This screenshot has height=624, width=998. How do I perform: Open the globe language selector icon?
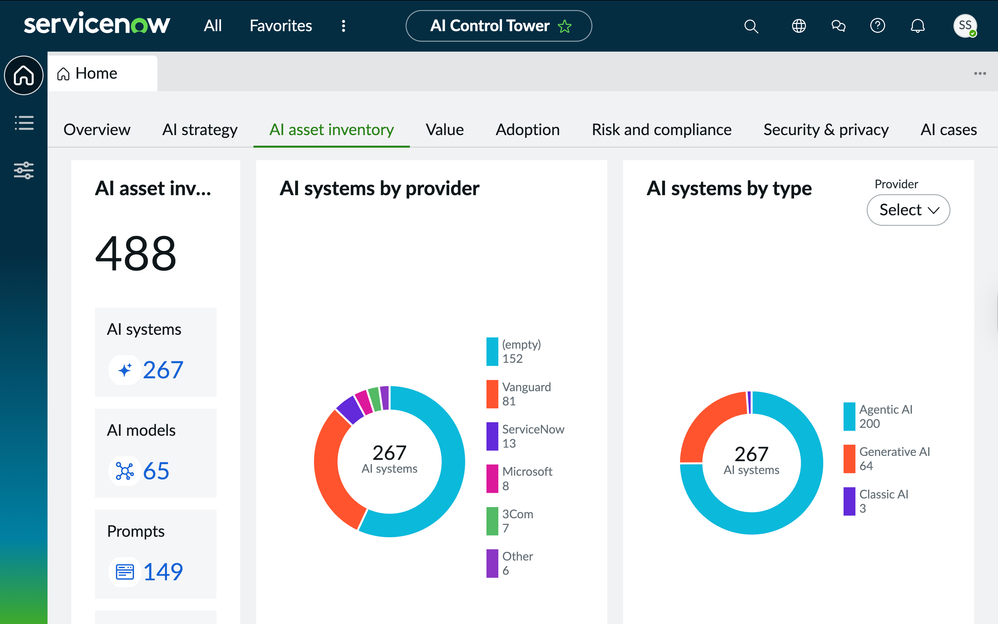[x=798, y=26]
